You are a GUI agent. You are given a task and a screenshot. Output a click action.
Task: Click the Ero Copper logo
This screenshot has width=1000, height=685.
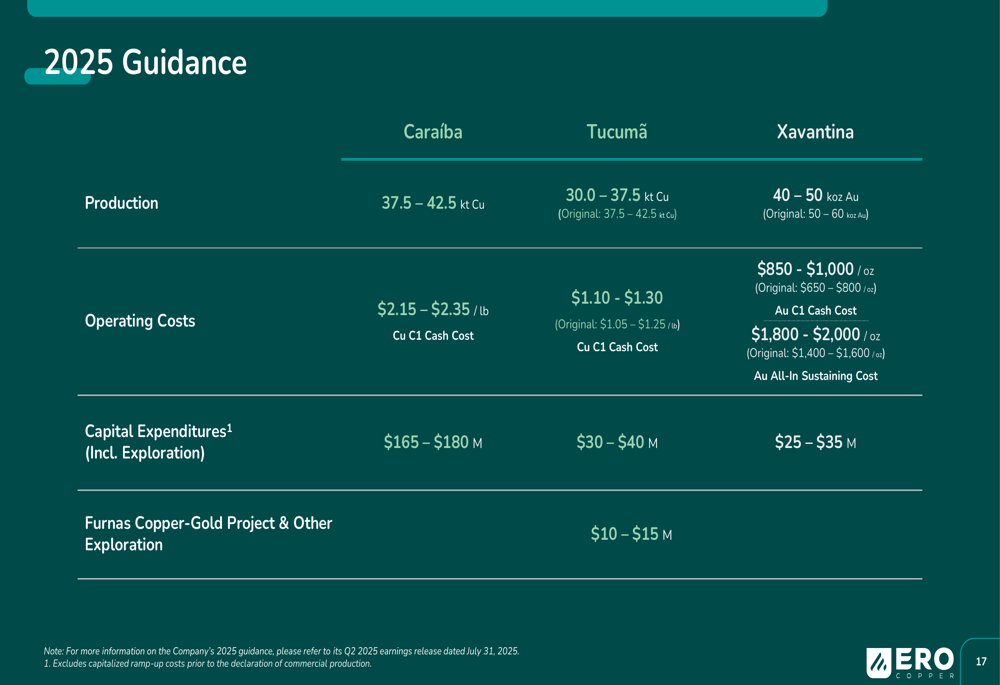tap(910, 663)
